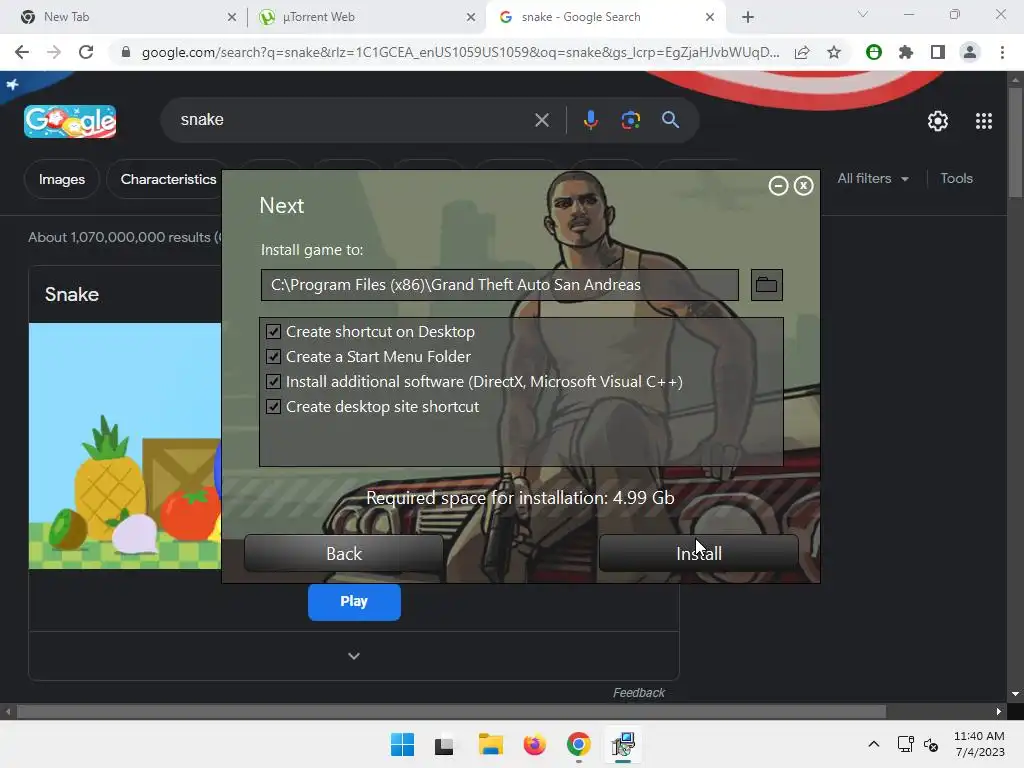The height and width of the screenshot is (768, 1024).
Task: Go back in Chrome history
Action: coord(22,52)
